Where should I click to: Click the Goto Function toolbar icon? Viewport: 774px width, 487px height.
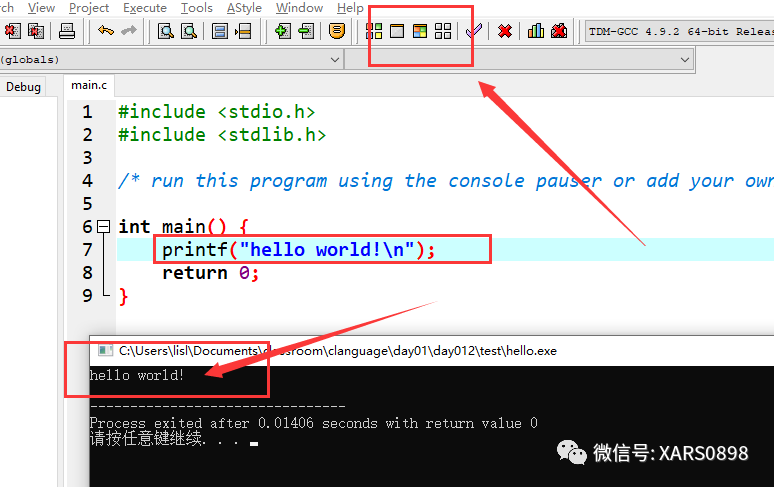[x=219, y=31]
